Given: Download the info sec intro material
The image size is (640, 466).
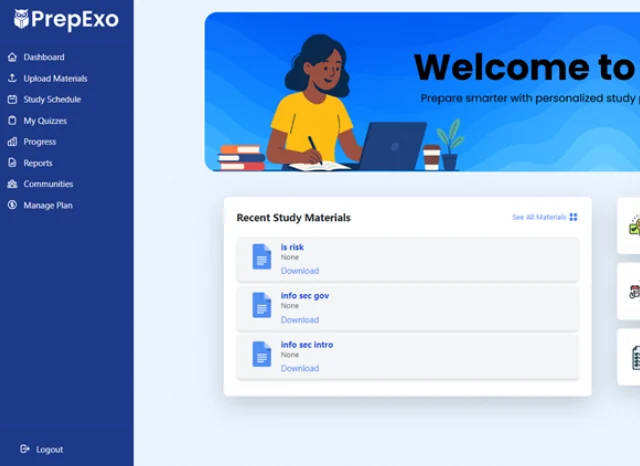Looking at the screenshot, I should [300, 368].
